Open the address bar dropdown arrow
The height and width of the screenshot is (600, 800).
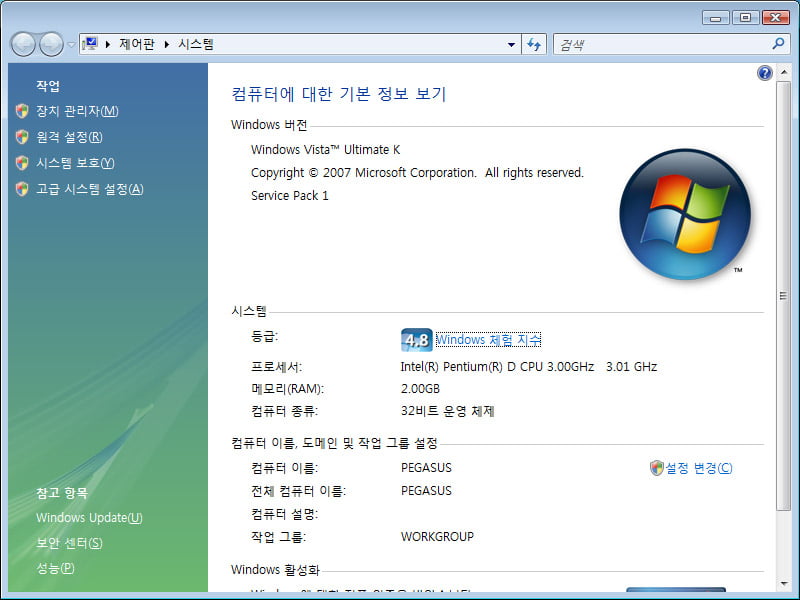(509, 44)
